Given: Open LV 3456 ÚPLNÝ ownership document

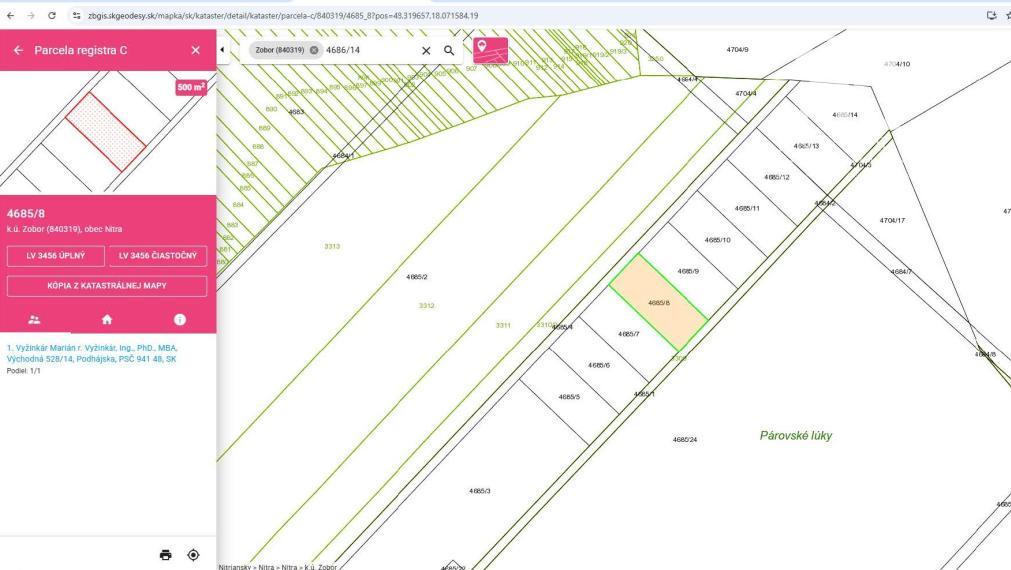Looking at the screenshot, I should coord(56,256).
